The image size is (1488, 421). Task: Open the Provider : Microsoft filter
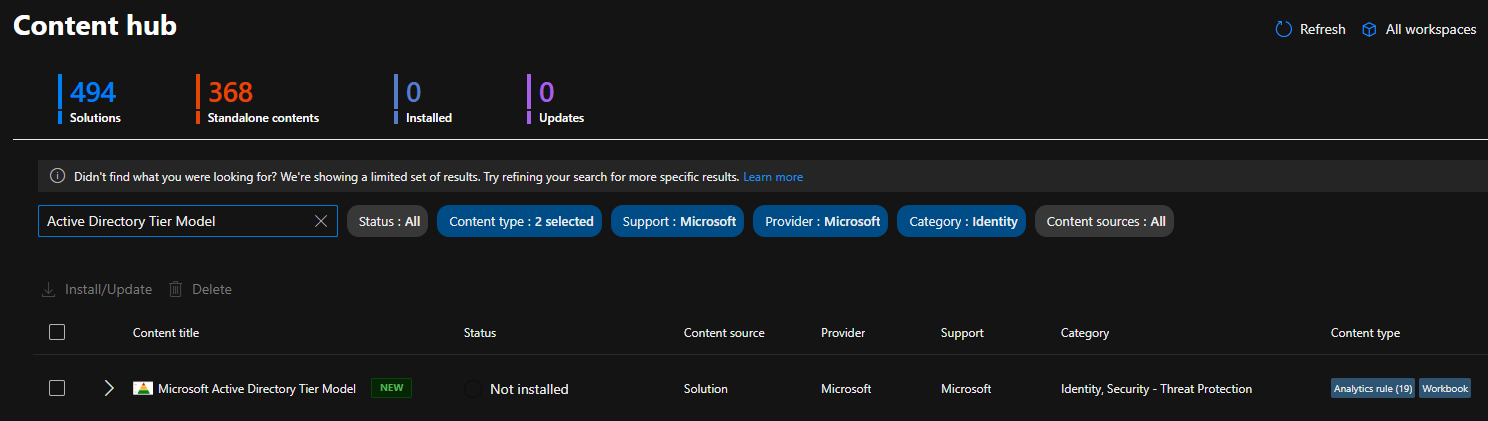820,221
